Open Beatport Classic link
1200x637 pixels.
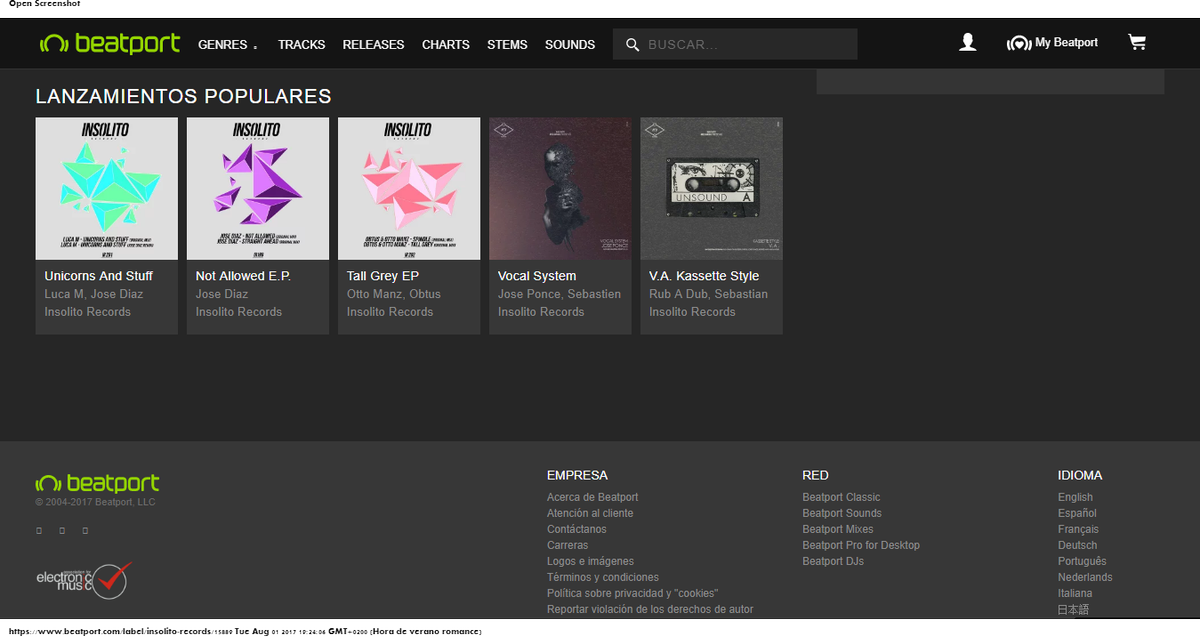[x=841, y=497]
